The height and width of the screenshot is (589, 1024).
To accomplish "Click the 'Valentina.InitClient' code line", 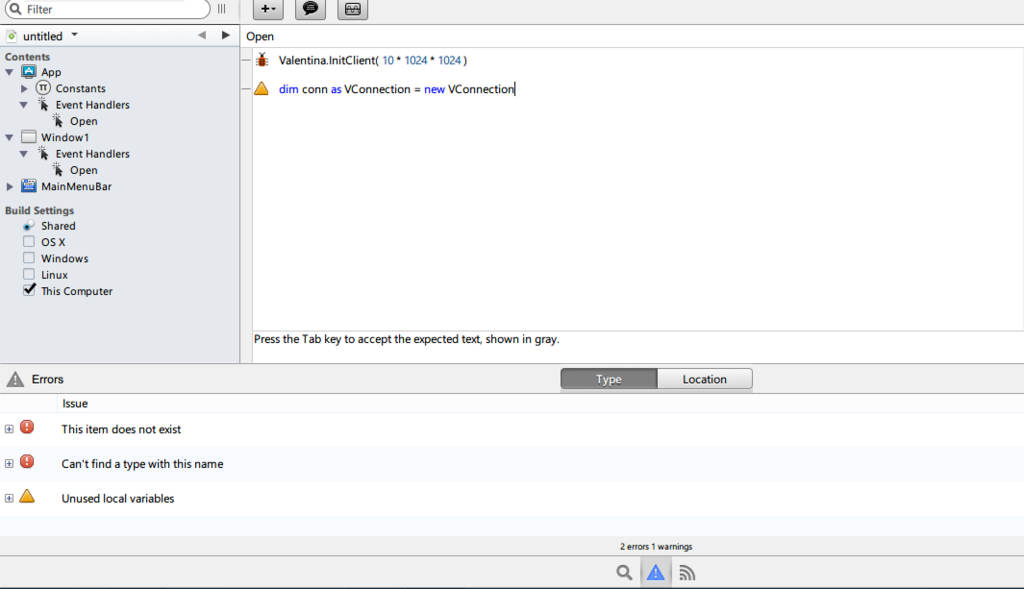I will point(373,60).
